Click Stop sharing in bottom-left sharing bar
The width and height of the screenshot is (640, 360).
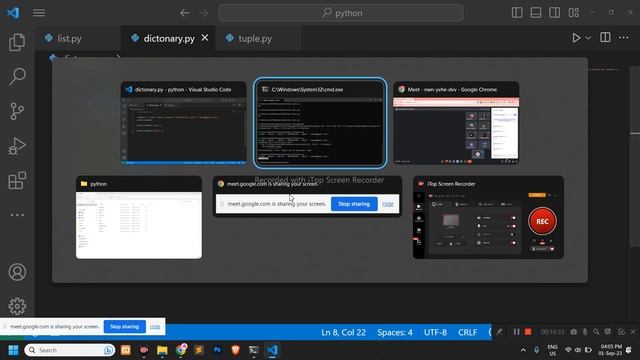[124, 327]
